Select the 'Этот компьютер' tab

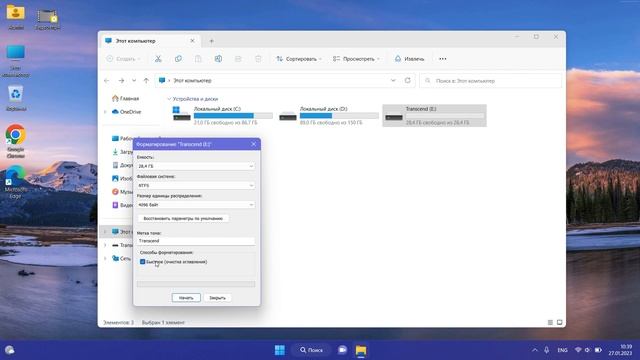click(149, 41)
